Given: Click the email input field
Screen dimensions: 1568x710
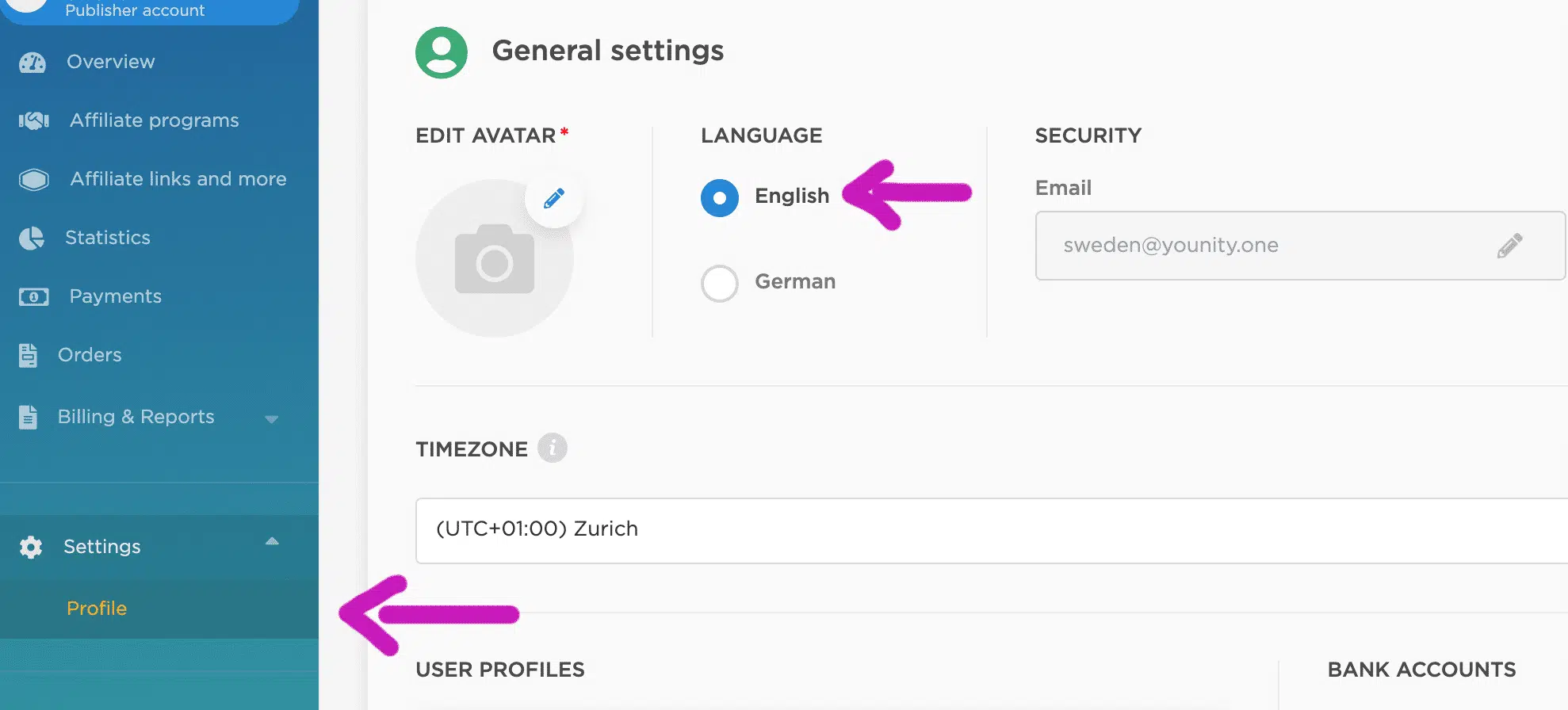Looking at the screenshot, I should (1268, 246).
